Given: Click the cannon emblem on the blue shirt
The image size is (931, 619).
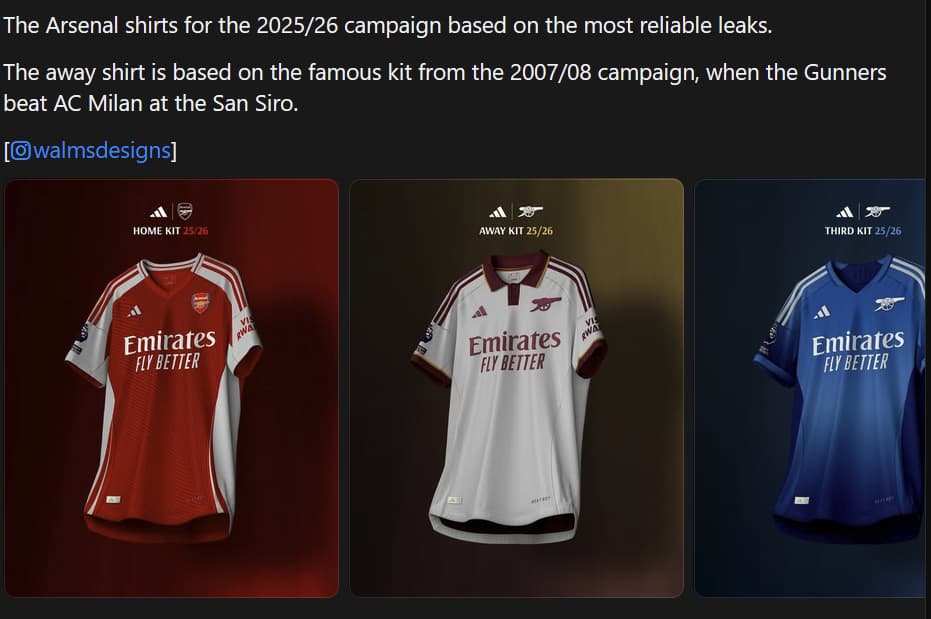Looking at the screenshot, I should (x=889, y=304).
